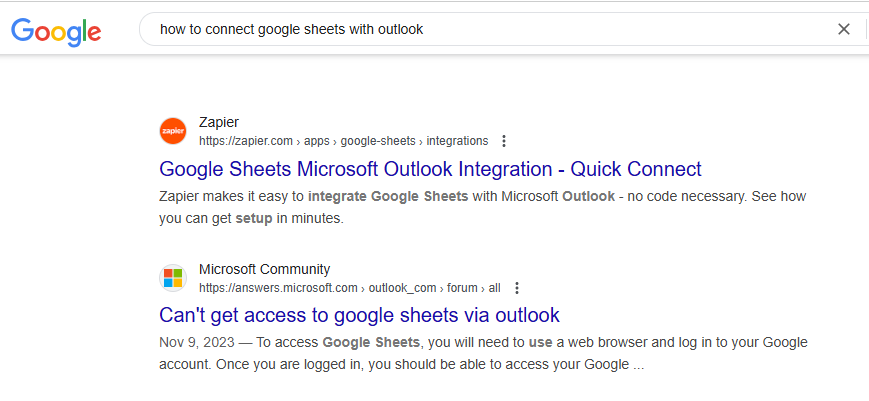Screen dimensions: 869x401
Task: Clear the search query with the X icon
Action: (x=844, y=29)
